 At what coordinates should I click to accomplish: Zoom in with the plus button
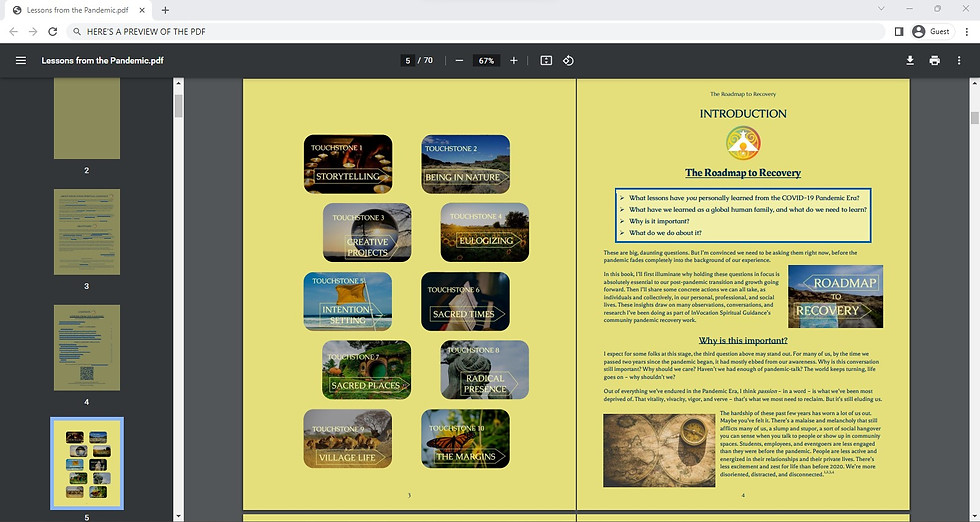pos(514,61)
